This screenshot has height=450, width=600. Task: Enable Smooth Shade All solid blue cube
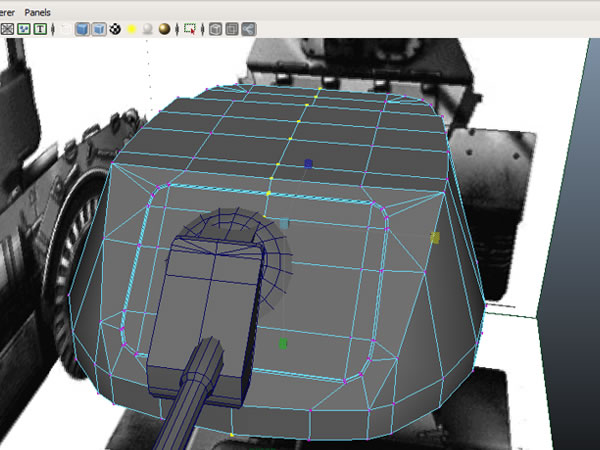[82, 29]
